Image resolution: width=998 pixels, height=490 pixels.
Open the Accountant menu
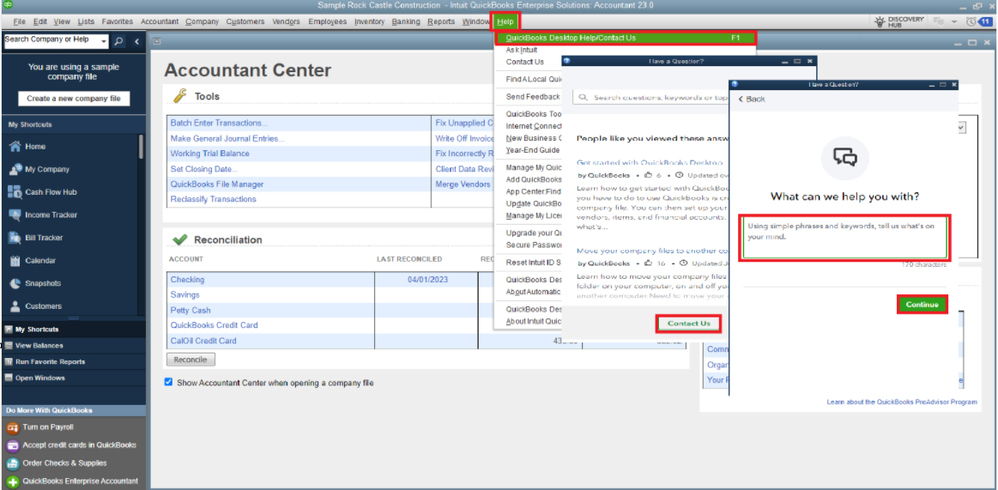point(160,22)
